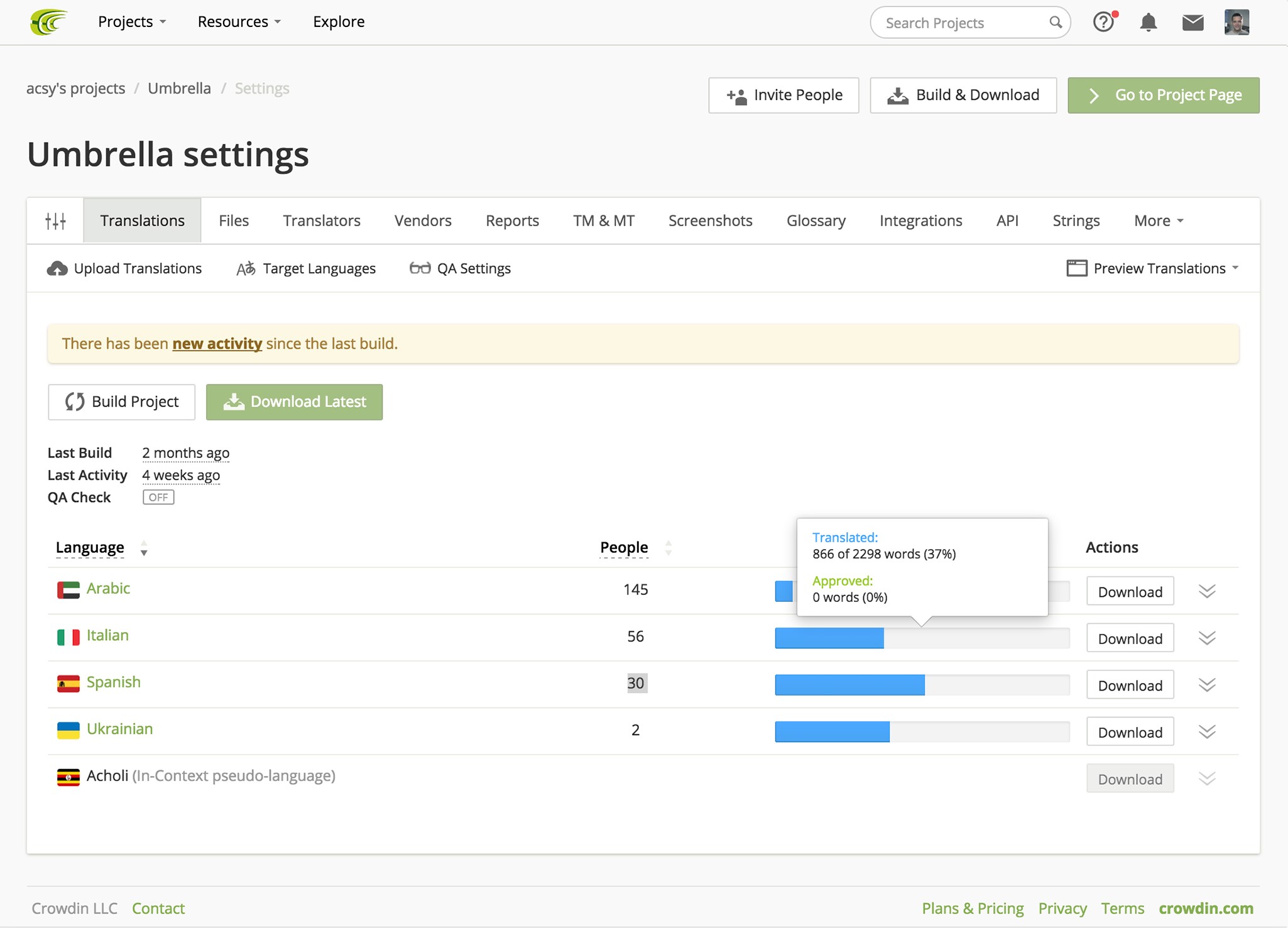
Task: Open the Umbrella breadcrumb link
Action: coord(179,88)
